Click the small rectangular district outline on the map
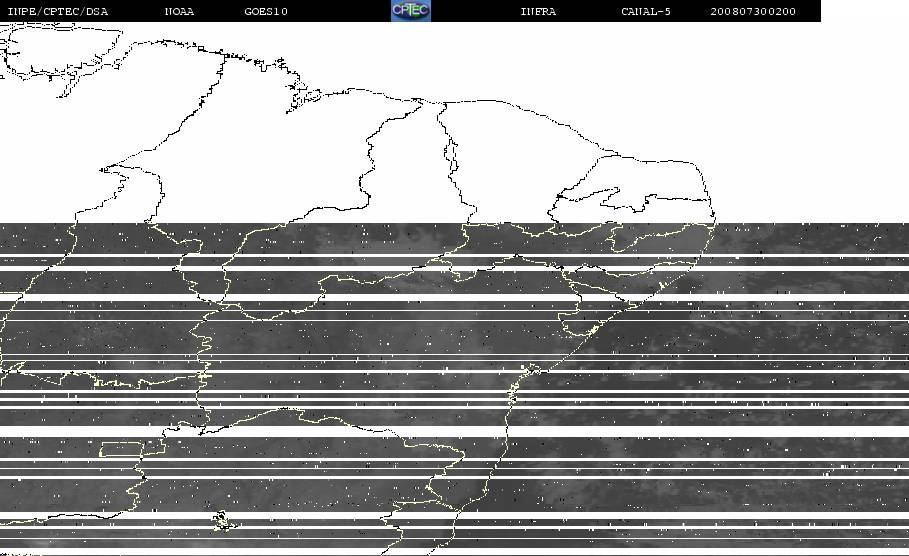909x556 pixels. coord(121,449)
